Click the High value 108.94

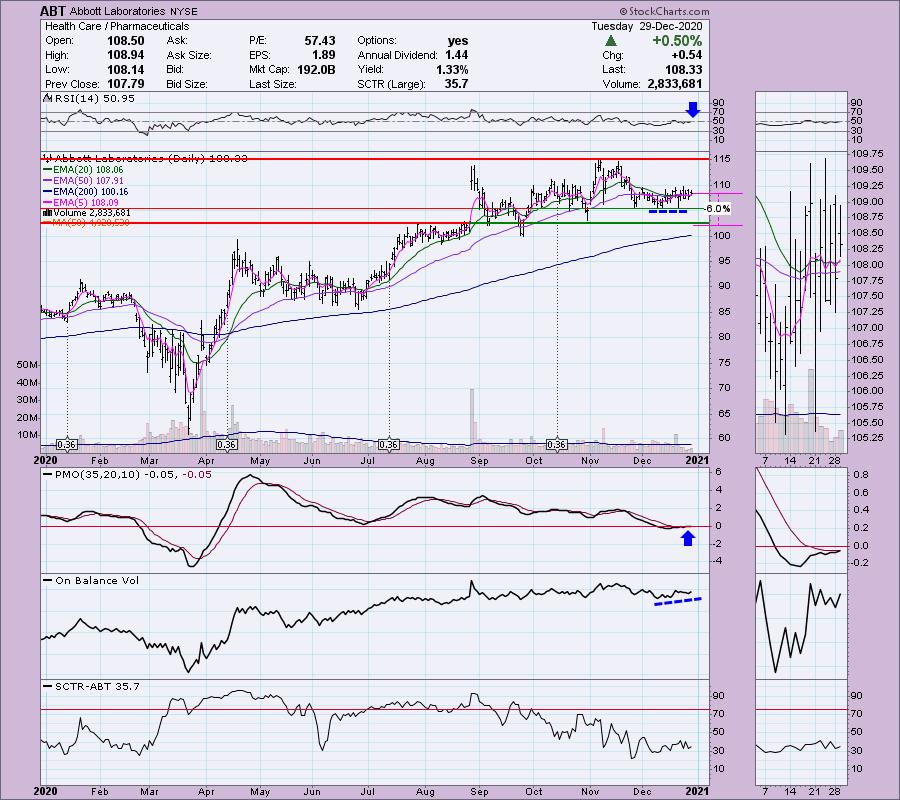126,55
